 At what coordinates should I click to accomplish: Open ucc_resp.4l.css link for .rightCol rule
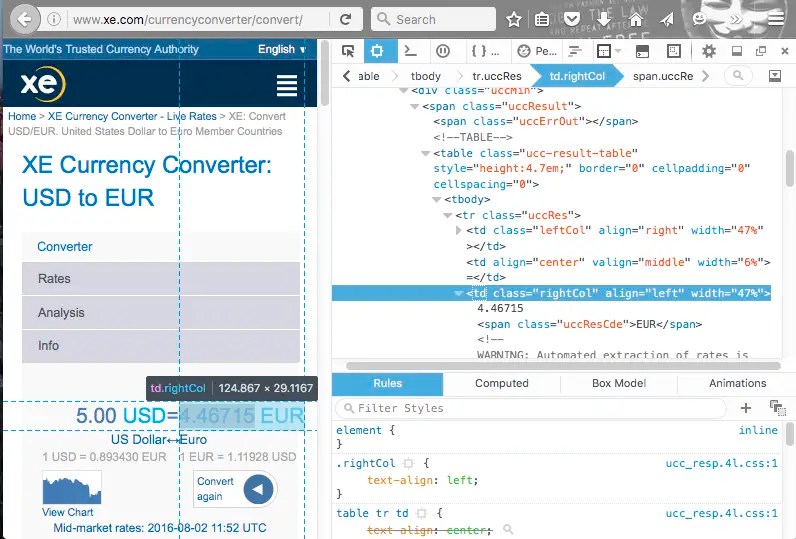[721, 463]
